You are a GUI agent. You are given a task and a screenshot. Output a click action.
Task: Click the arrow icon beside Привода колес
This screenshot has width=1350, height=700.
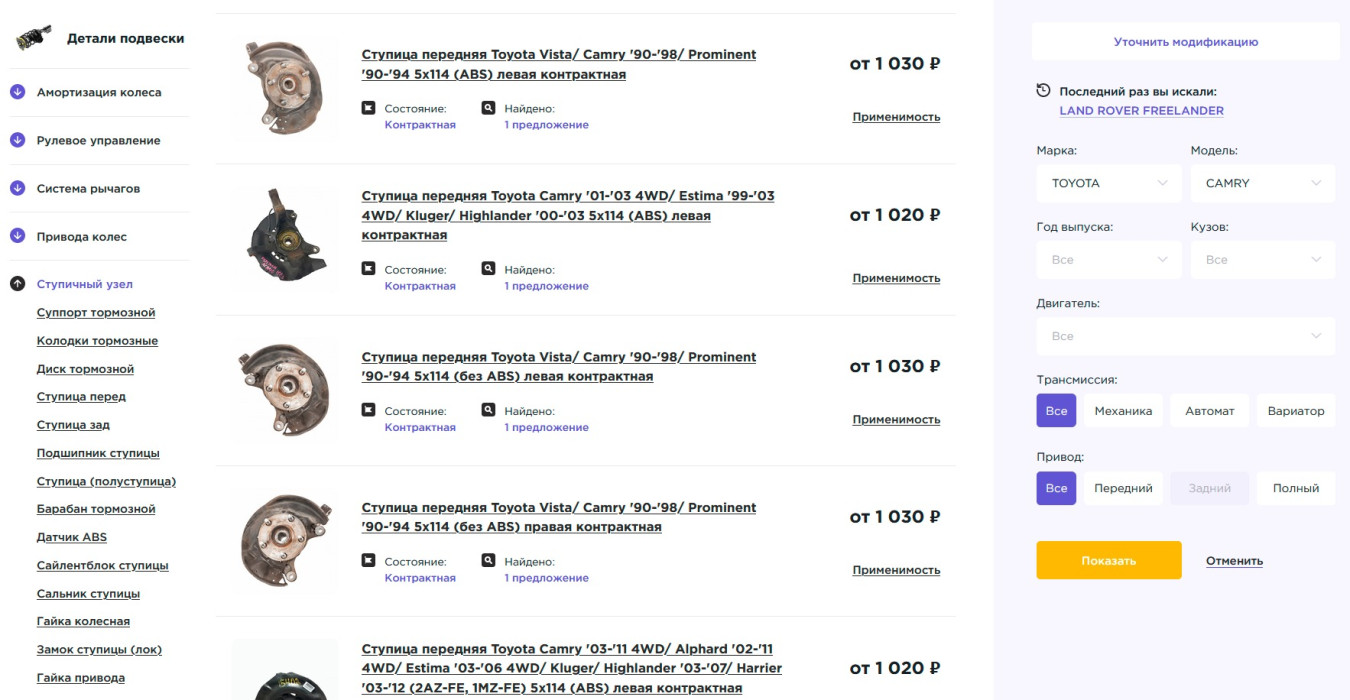tap(17, 236)
